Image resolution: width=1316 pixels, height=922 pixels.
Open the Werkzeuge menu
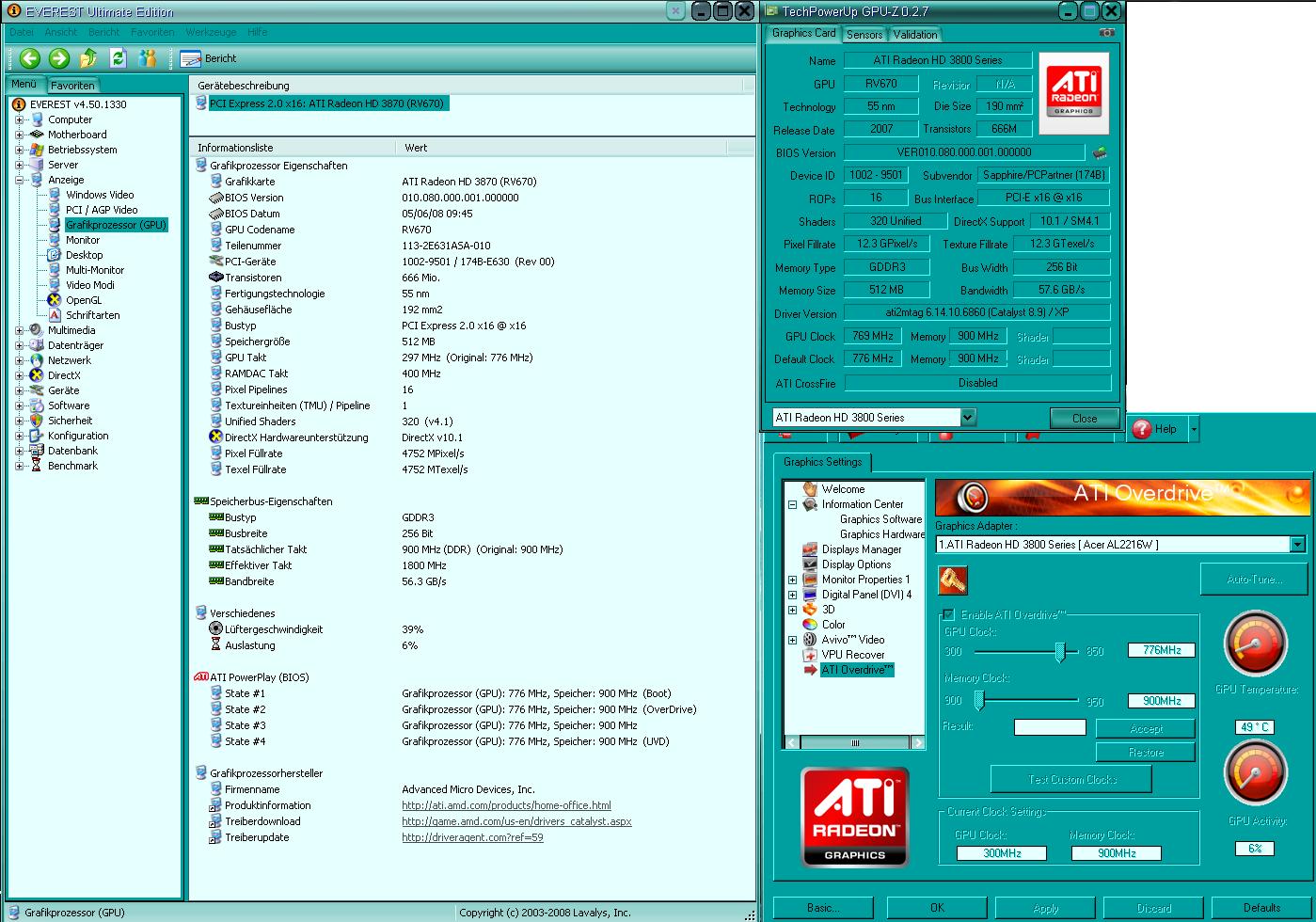coord(212,32)
